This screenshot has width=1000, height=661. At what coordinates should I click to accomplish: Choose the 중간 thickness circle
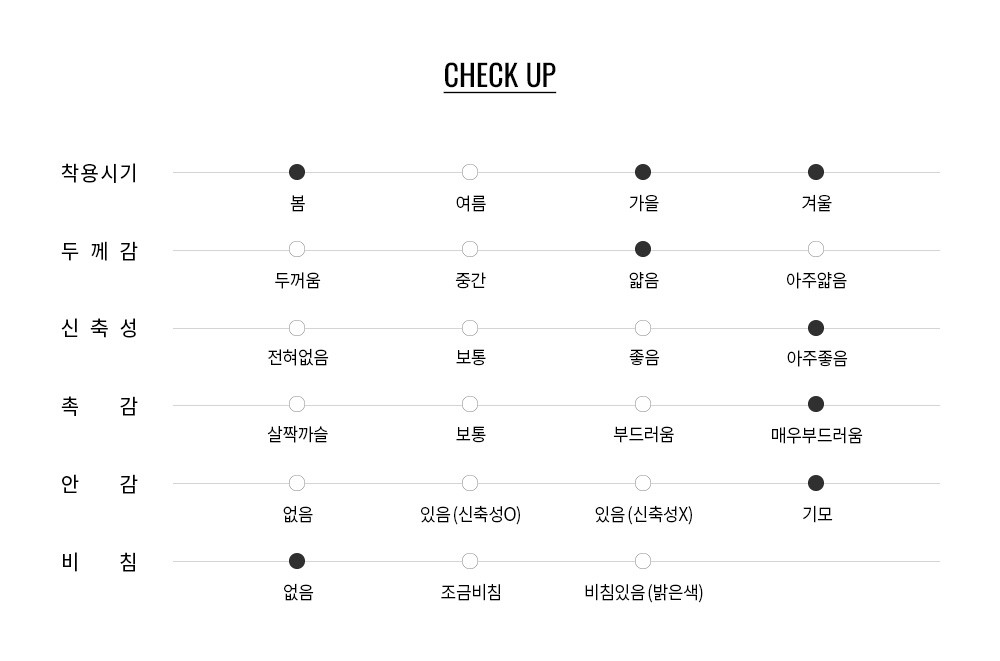coord(470,249)
